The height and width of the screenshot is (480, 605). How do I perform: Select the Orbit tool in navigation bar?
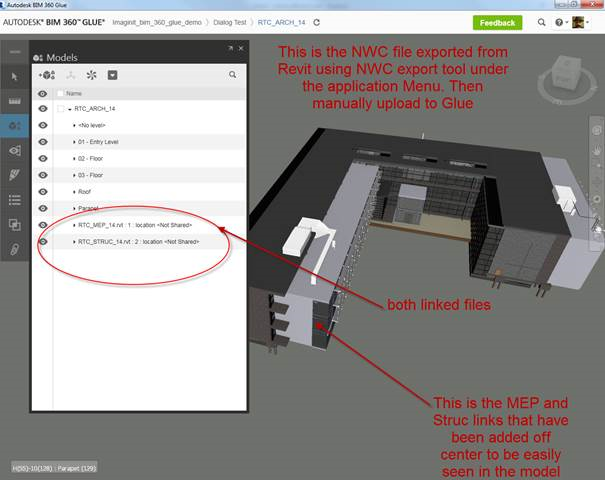(x=597, y=199)
